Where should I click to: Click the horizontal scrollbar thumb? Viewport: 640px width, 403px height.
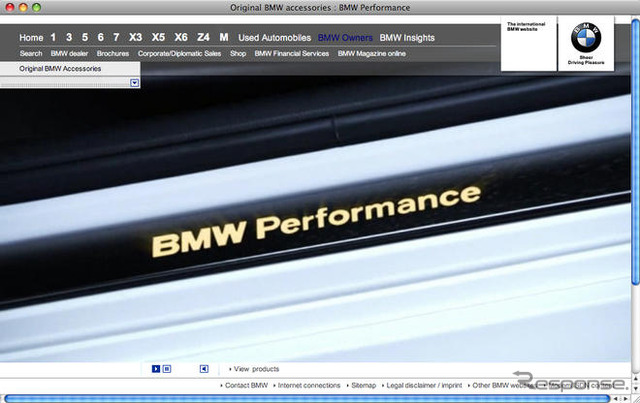point(307,399)
